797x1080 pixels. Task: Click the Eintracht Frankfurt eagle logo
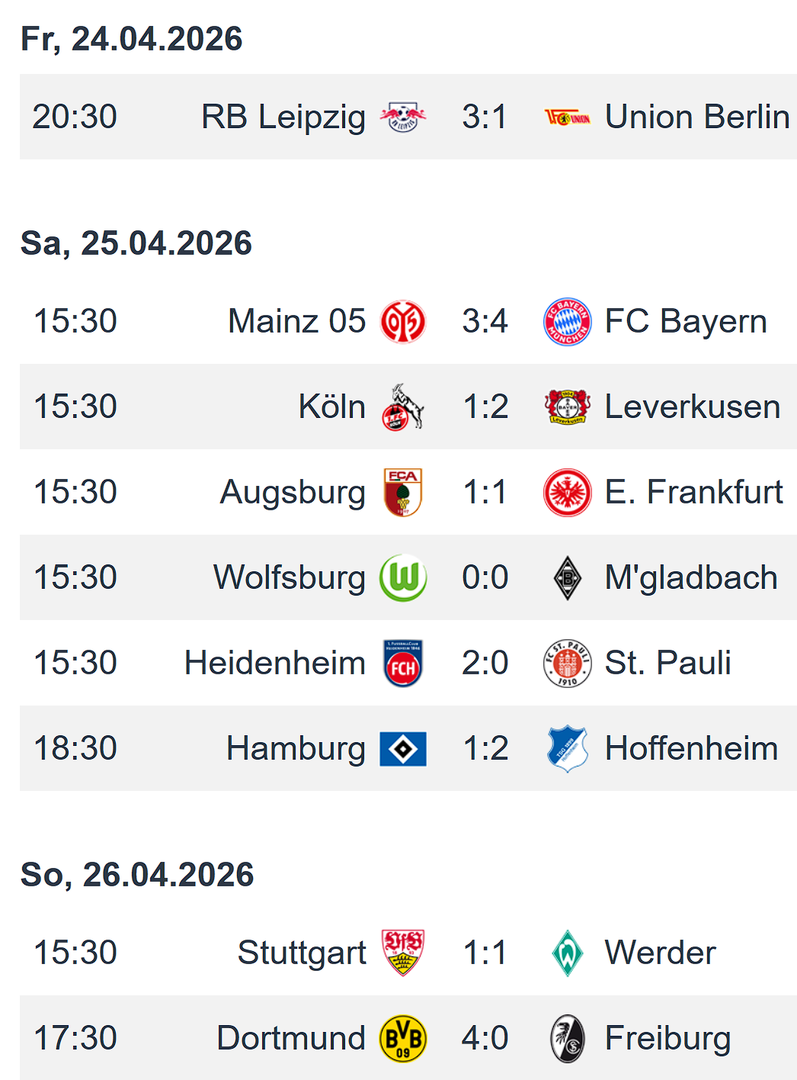(567, 492)
